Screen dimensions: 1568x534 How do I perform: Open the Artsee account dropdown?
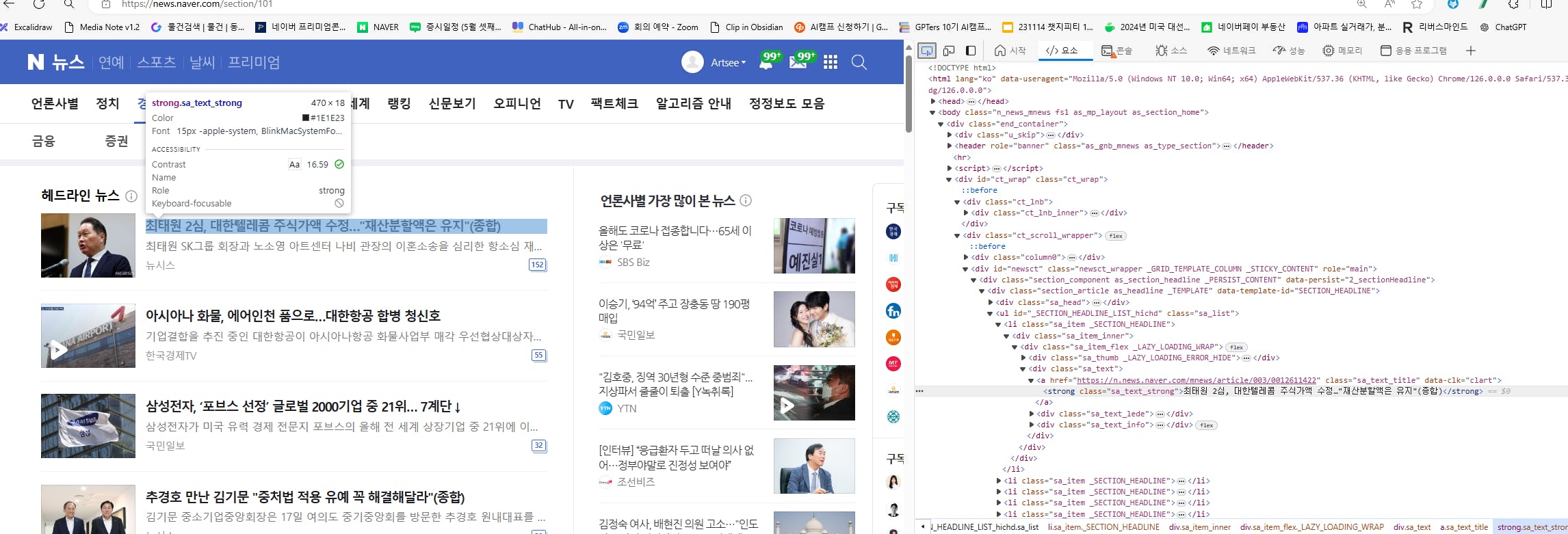(728, 62)
